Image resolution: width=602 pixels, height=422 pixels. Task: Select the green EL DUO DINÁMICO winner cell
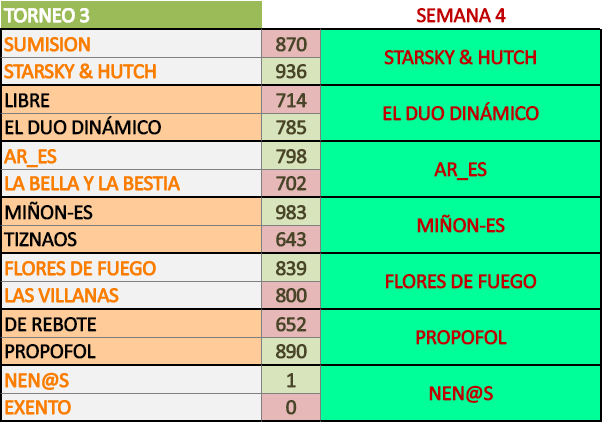click(x=460, y=113)
